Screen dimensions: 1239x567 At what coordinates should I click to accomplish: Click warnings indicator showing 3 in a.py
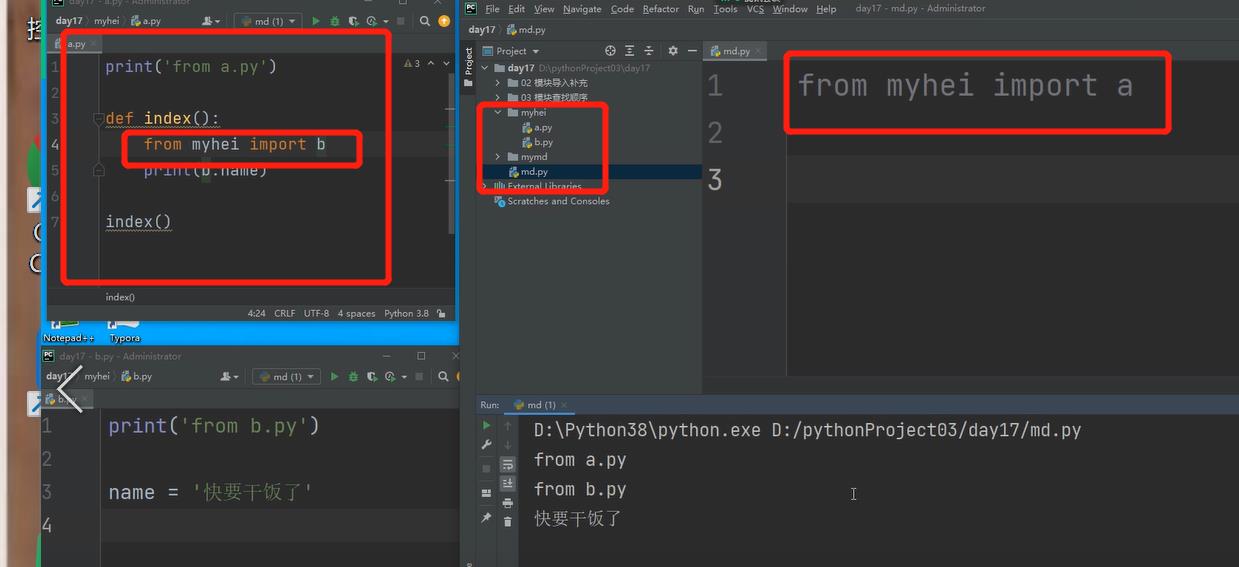point(412,63)
